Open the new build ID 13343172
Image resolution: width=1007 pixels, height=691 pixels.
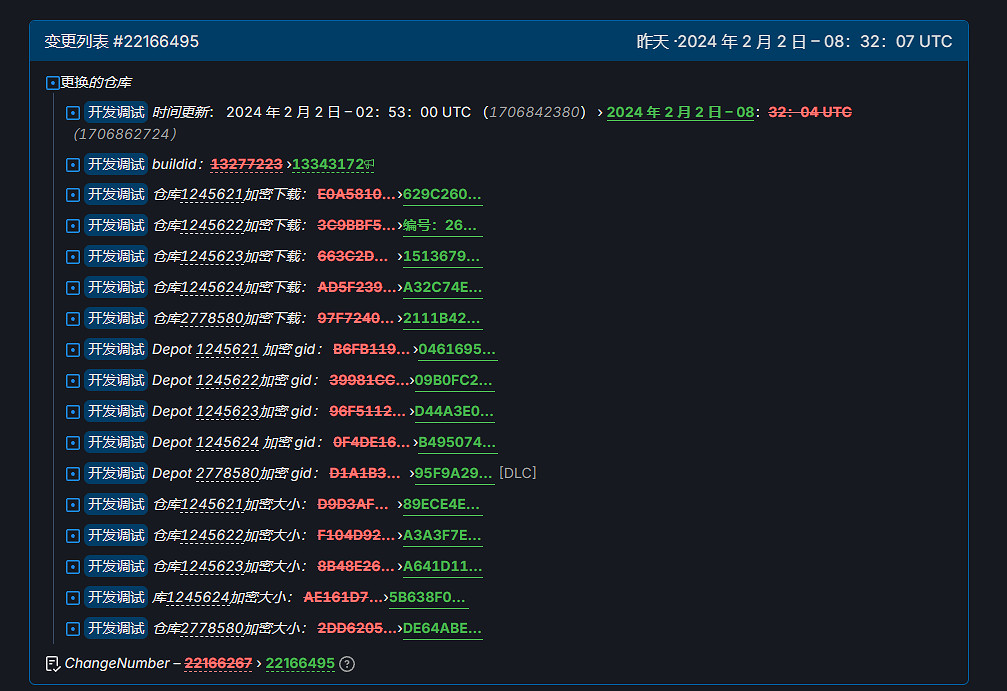[x=327, y=164]
